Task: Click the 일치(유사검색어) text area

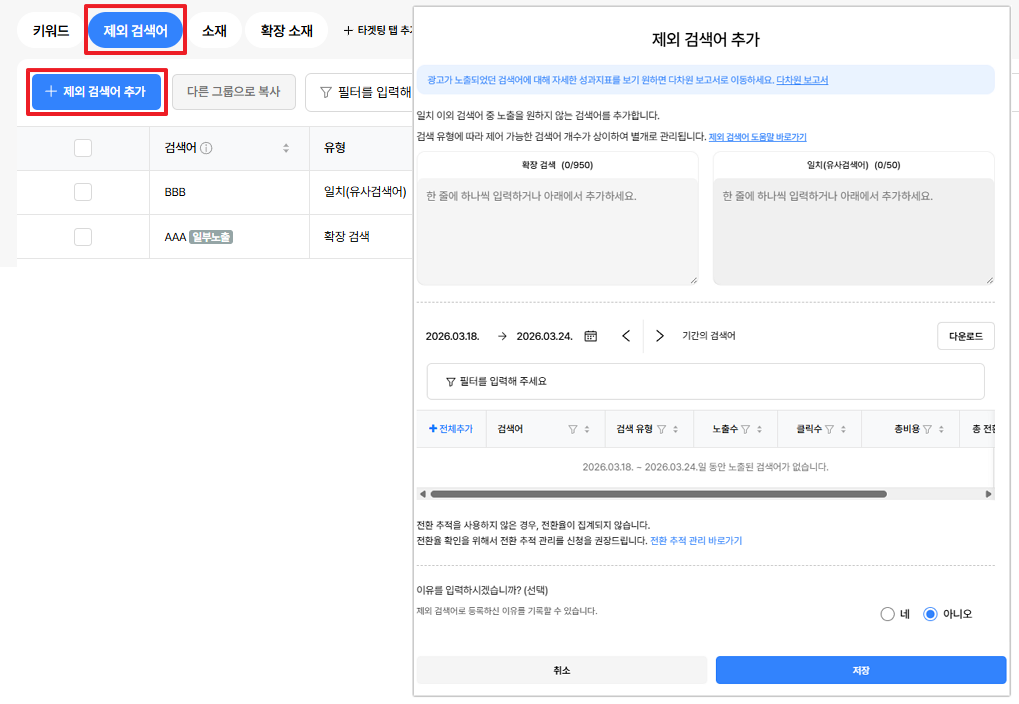Action: point(853,231)
